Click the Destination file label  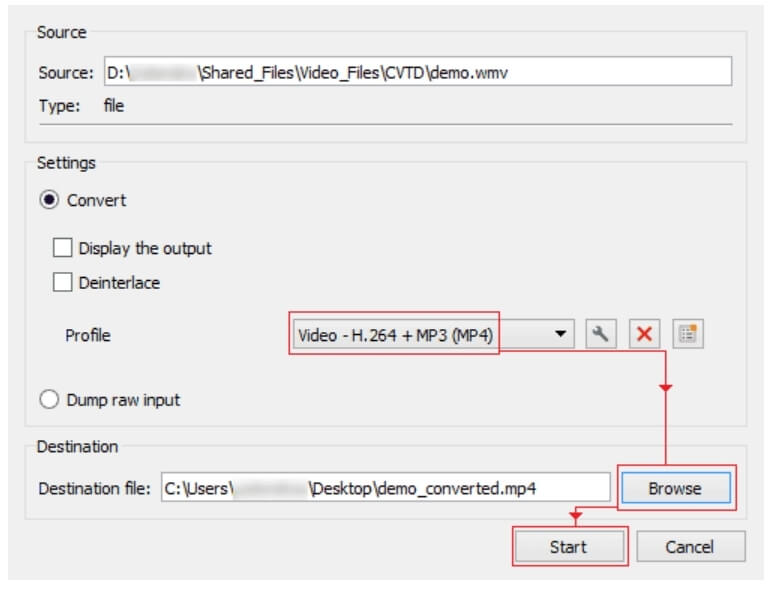(94, 489)
